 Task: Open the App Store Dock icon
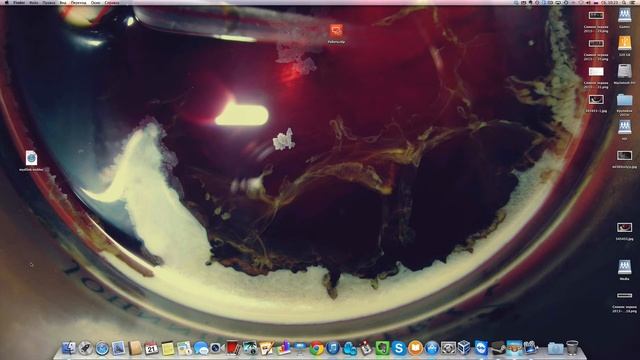(431, 348)
